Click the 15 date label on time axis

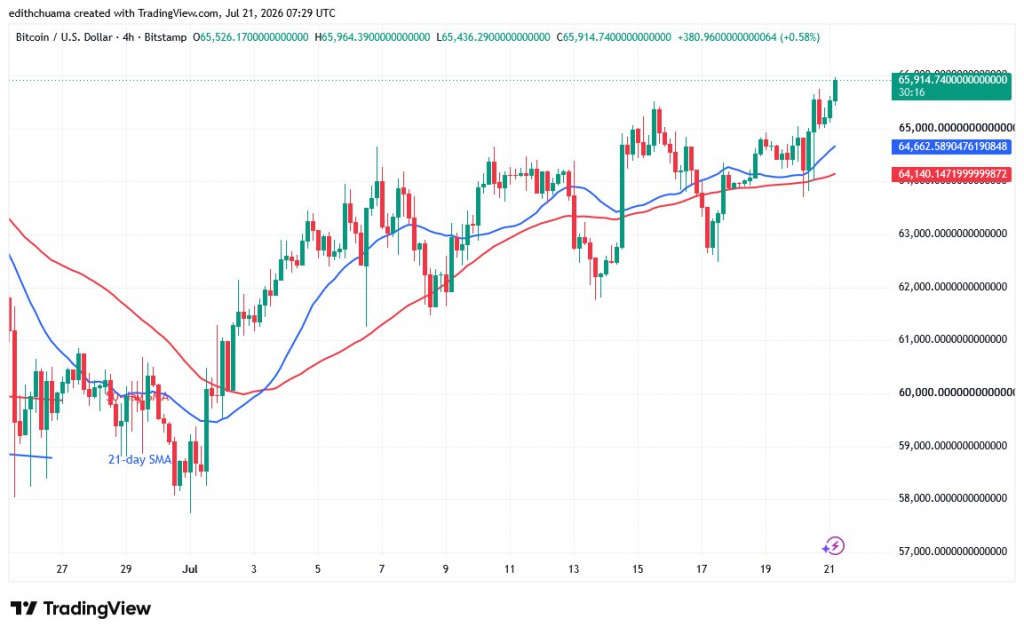(x=637, y=569)
